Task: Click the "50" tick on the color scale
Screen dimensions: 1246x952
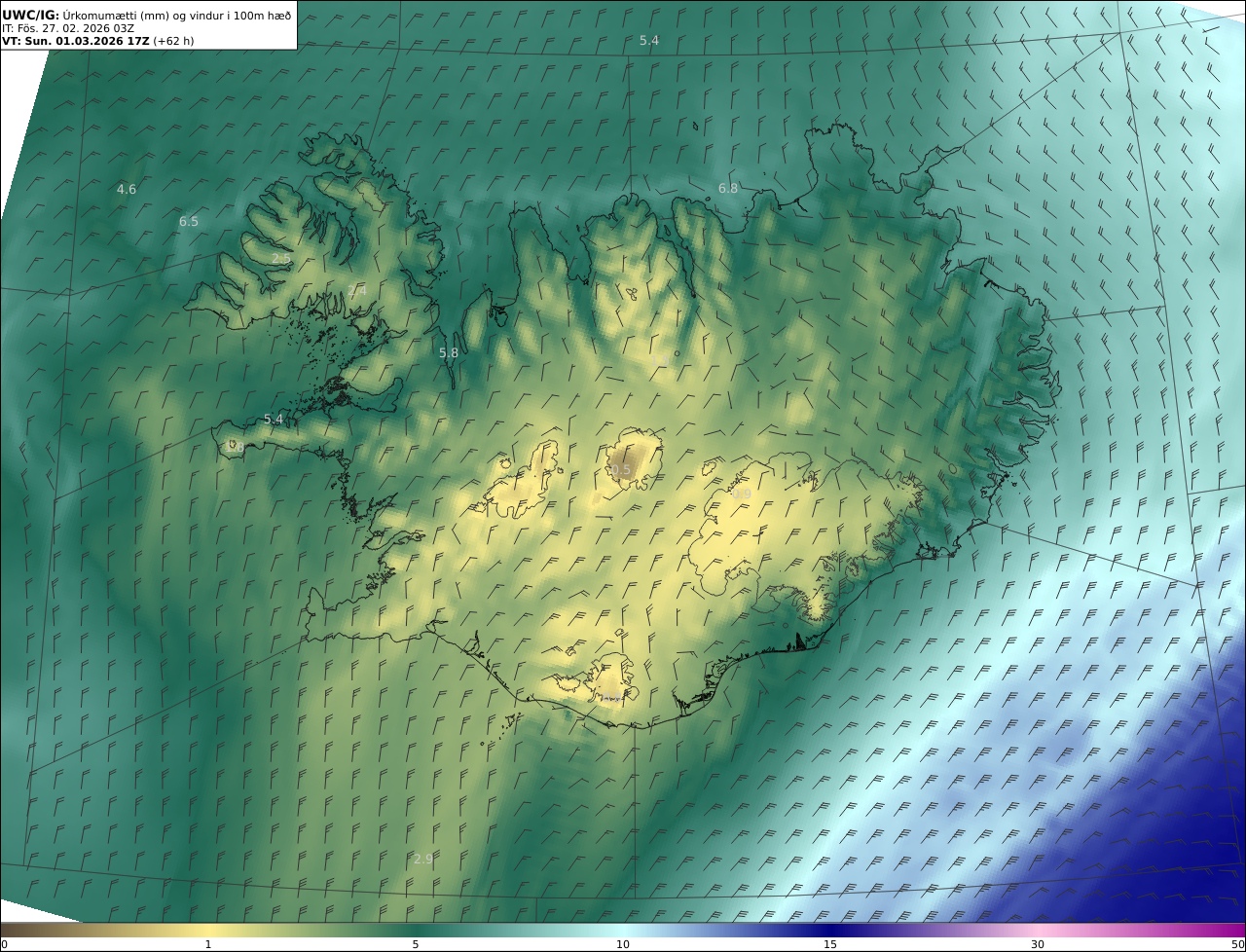Action: [x=1238, y=944]
